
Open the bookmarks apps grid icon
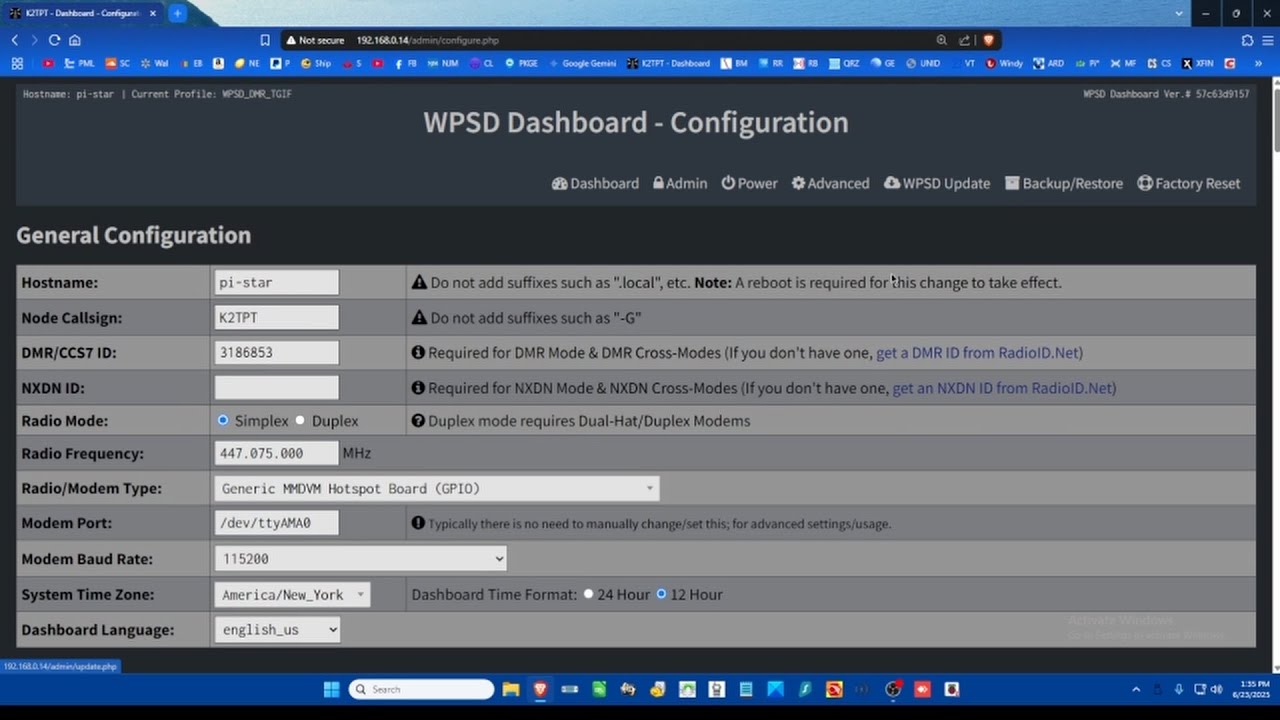click(17, 63)
